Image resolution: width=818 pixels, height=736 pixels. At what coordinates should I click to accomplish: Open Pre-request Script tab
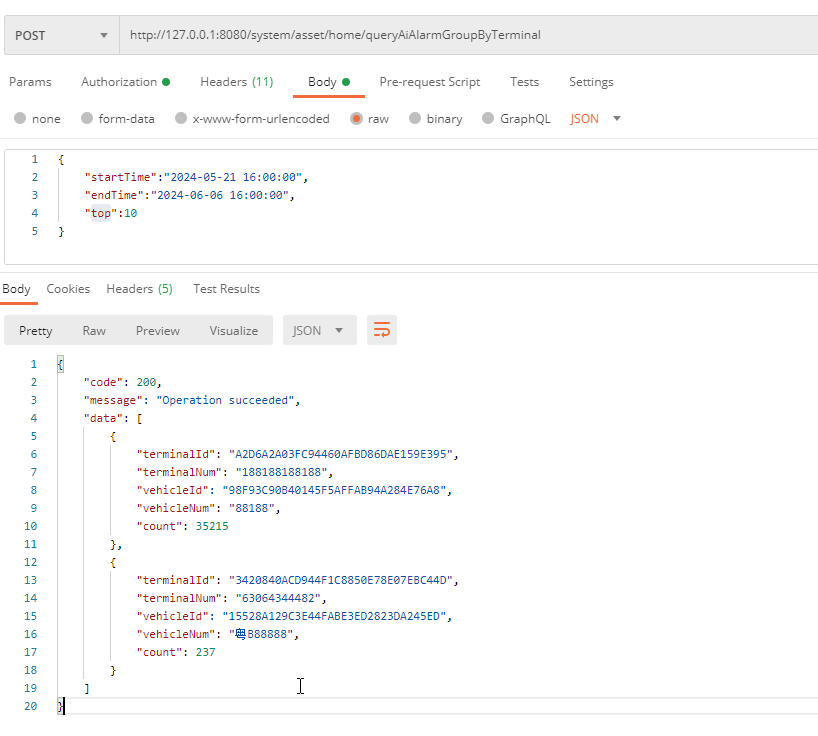point(429,82)
